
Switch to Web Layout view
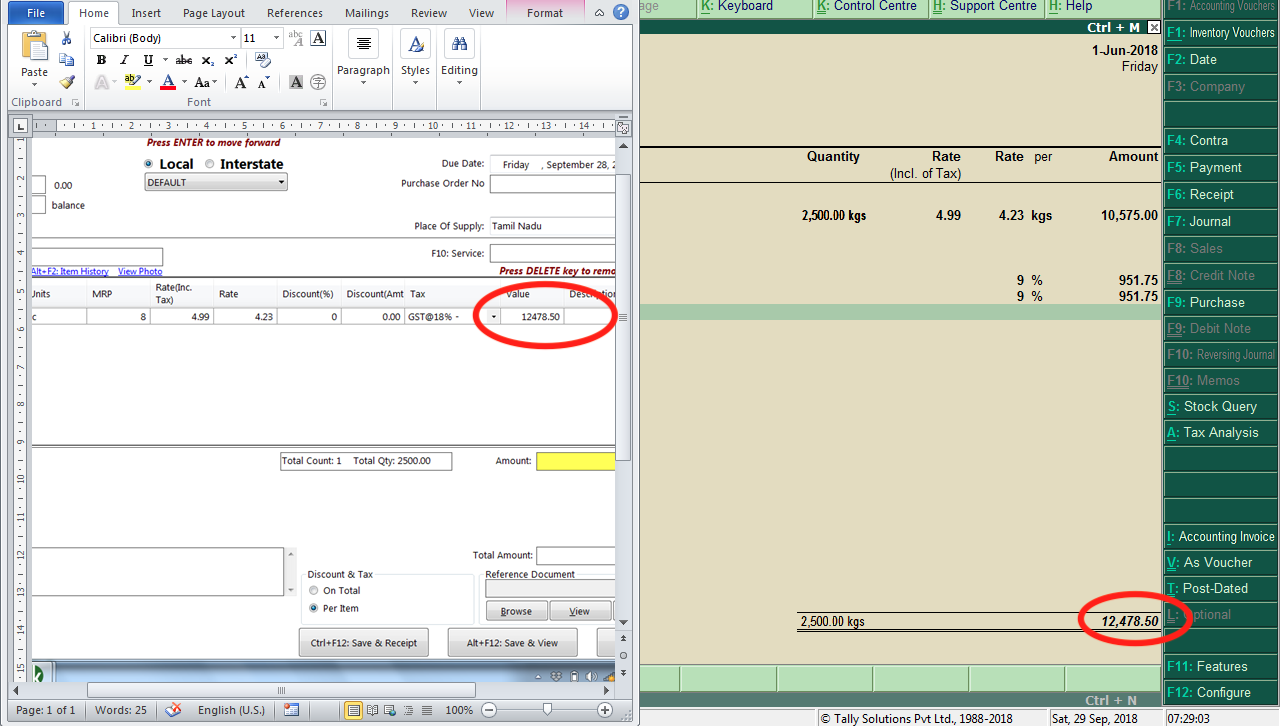click(x=391, y=710)
